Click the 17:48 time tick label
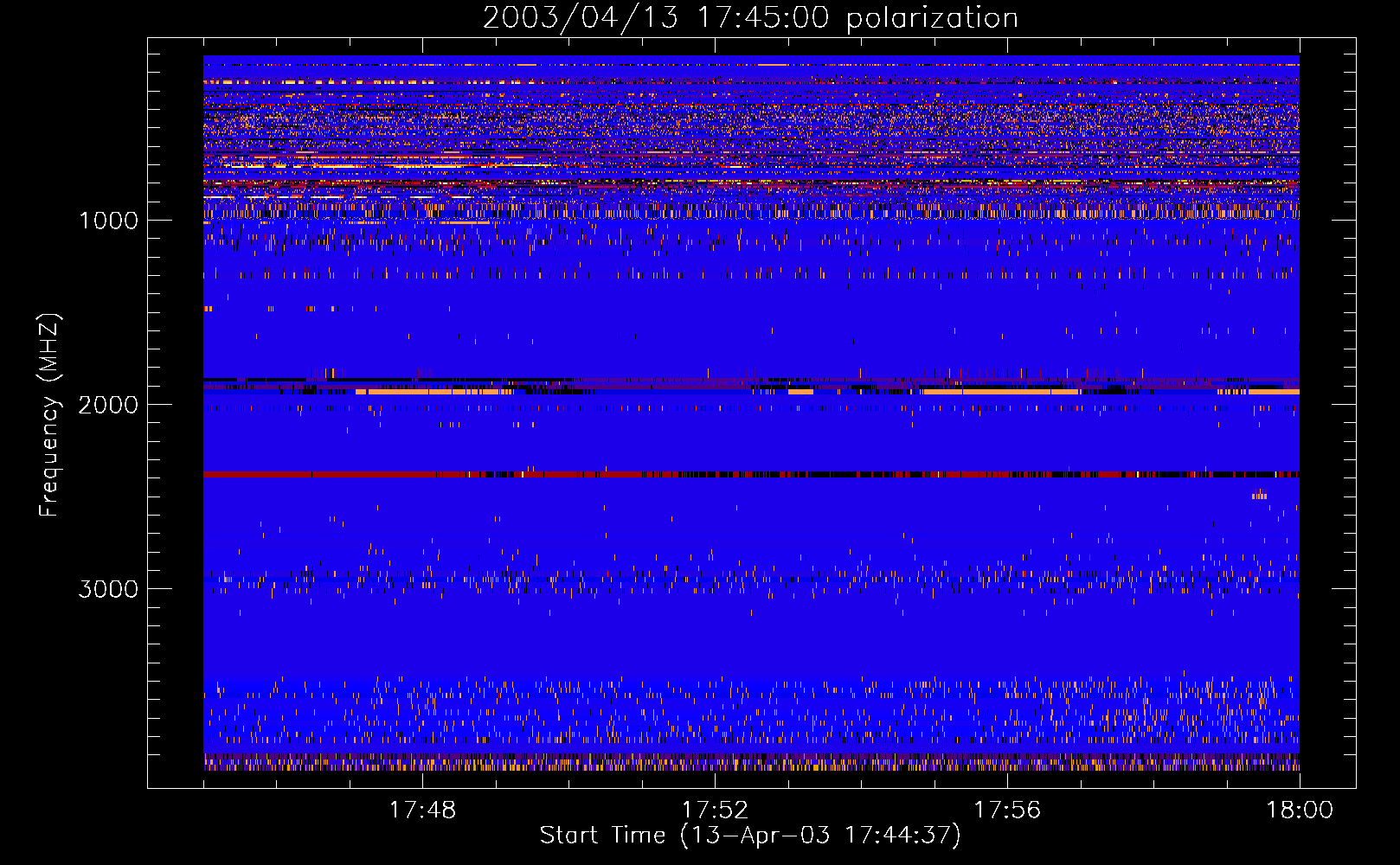The image size is (1400, 865). point(422,811)
